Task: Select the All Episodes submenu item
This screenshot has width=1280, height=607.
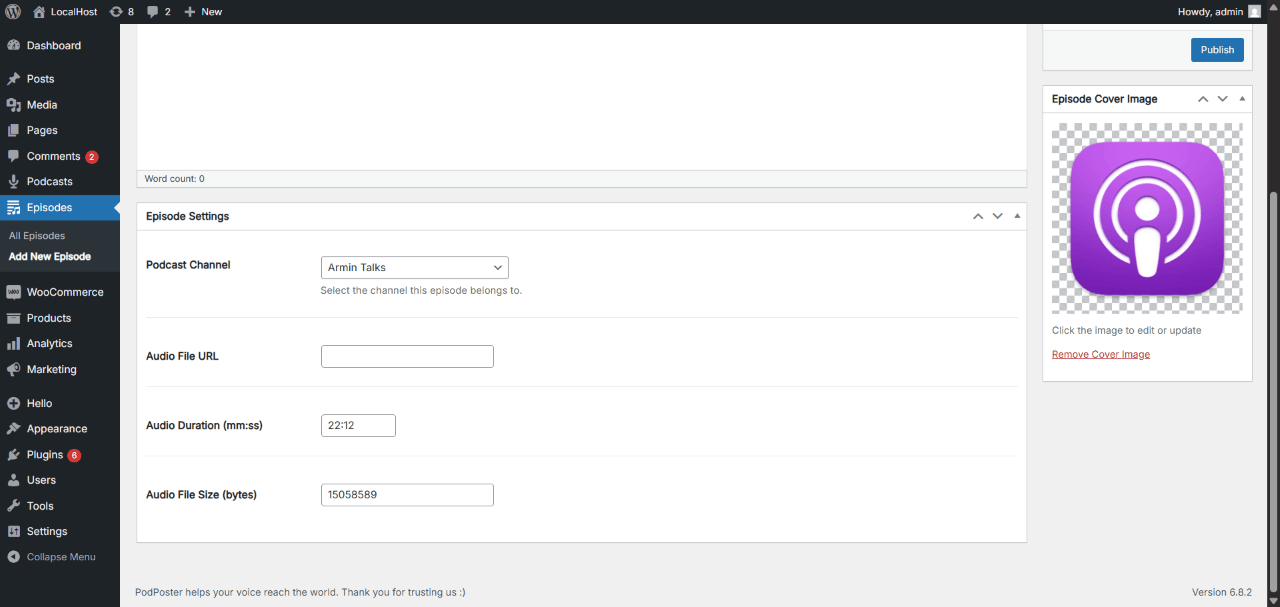Action: (36, 235)
